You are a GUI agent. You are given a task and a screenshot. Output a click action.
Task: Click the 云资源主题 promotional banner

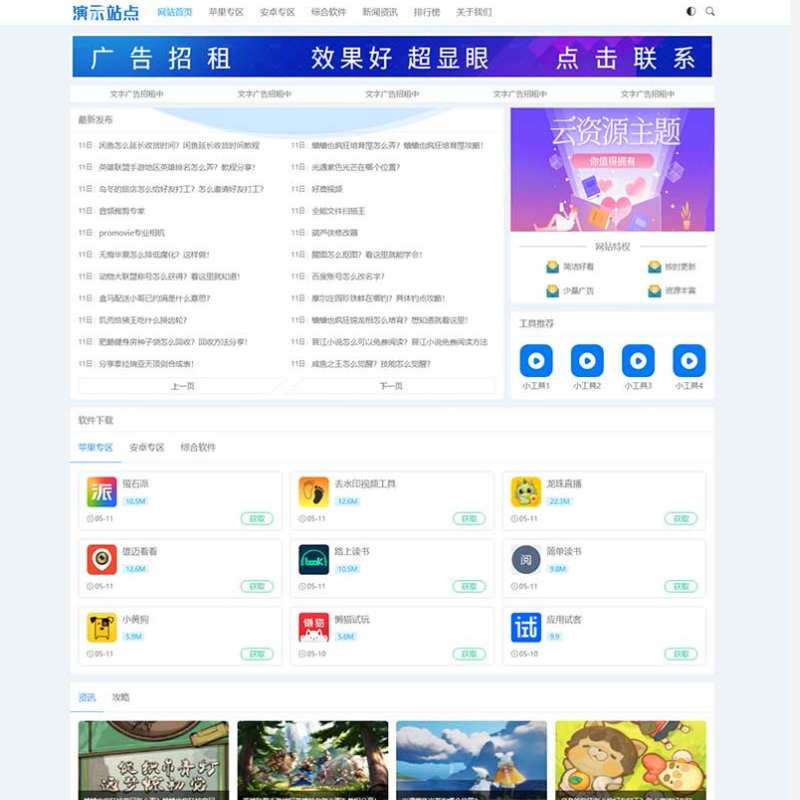612,170
